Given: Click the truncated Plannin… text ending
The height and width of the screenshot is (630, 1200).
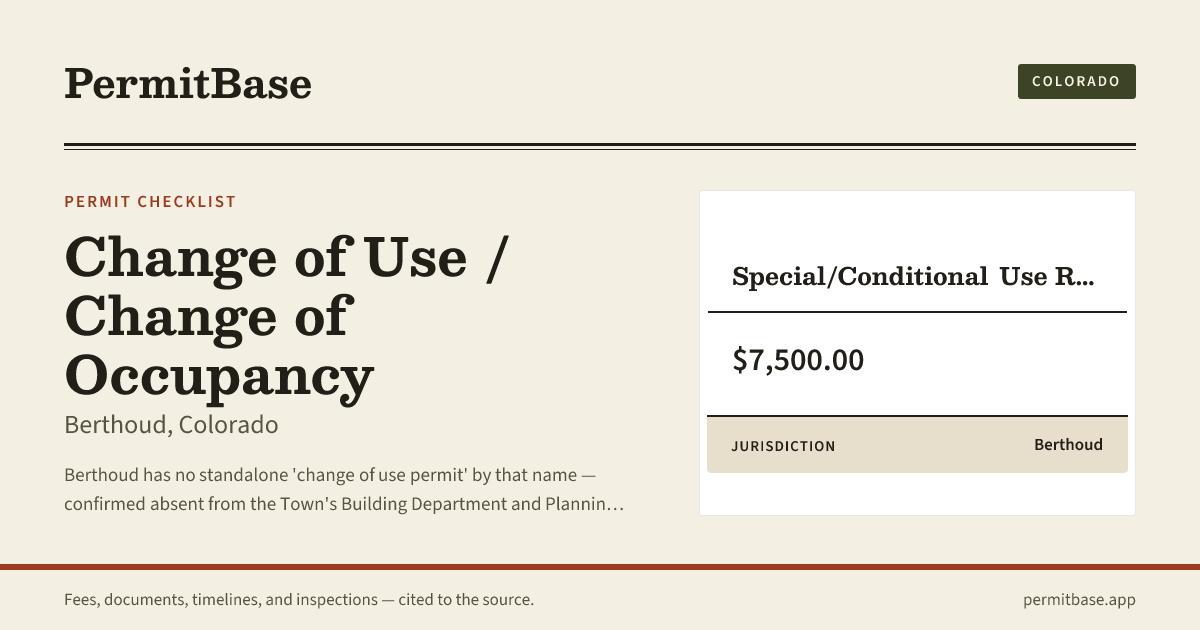Looking at the screenshot, I should click(x=586, y=503).
